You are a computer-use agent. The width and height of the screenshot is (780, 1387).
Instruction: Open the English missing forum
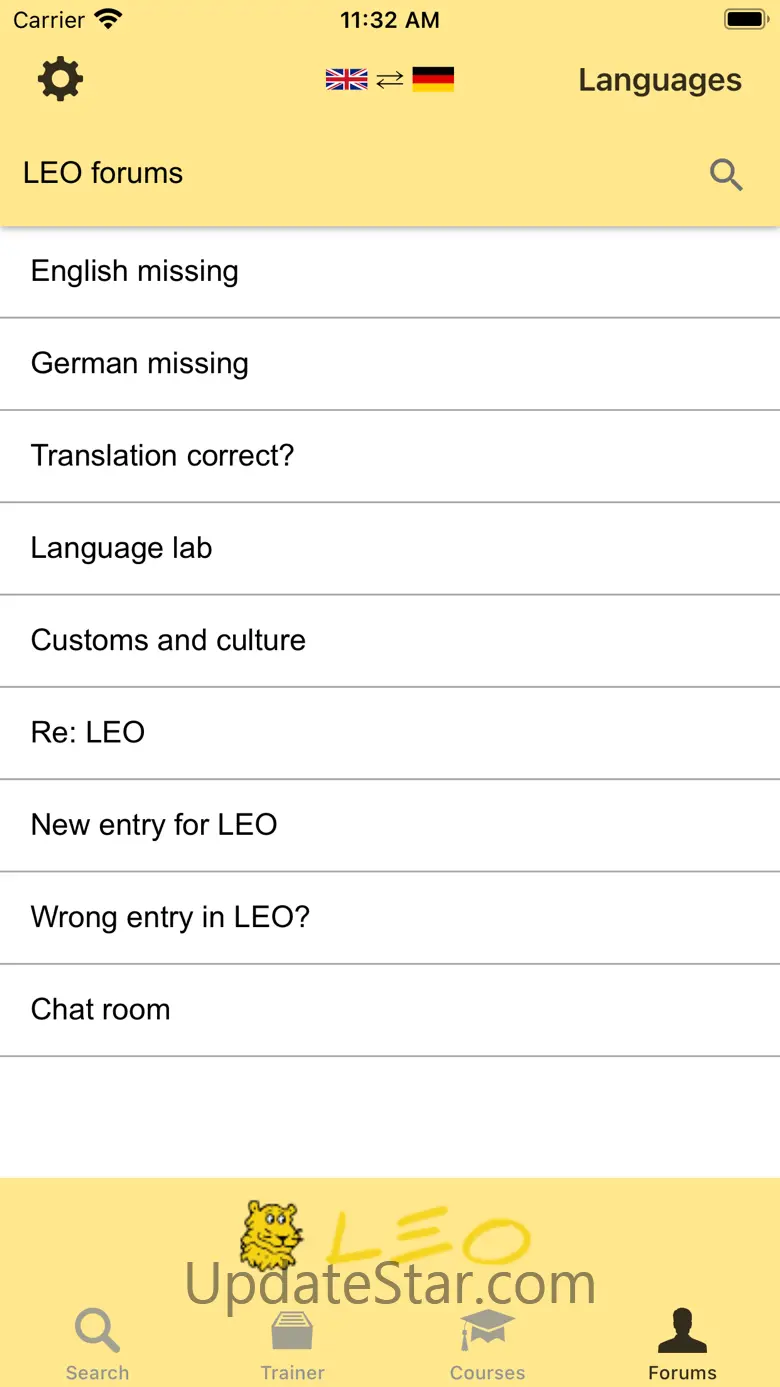(x=390, y=271)
